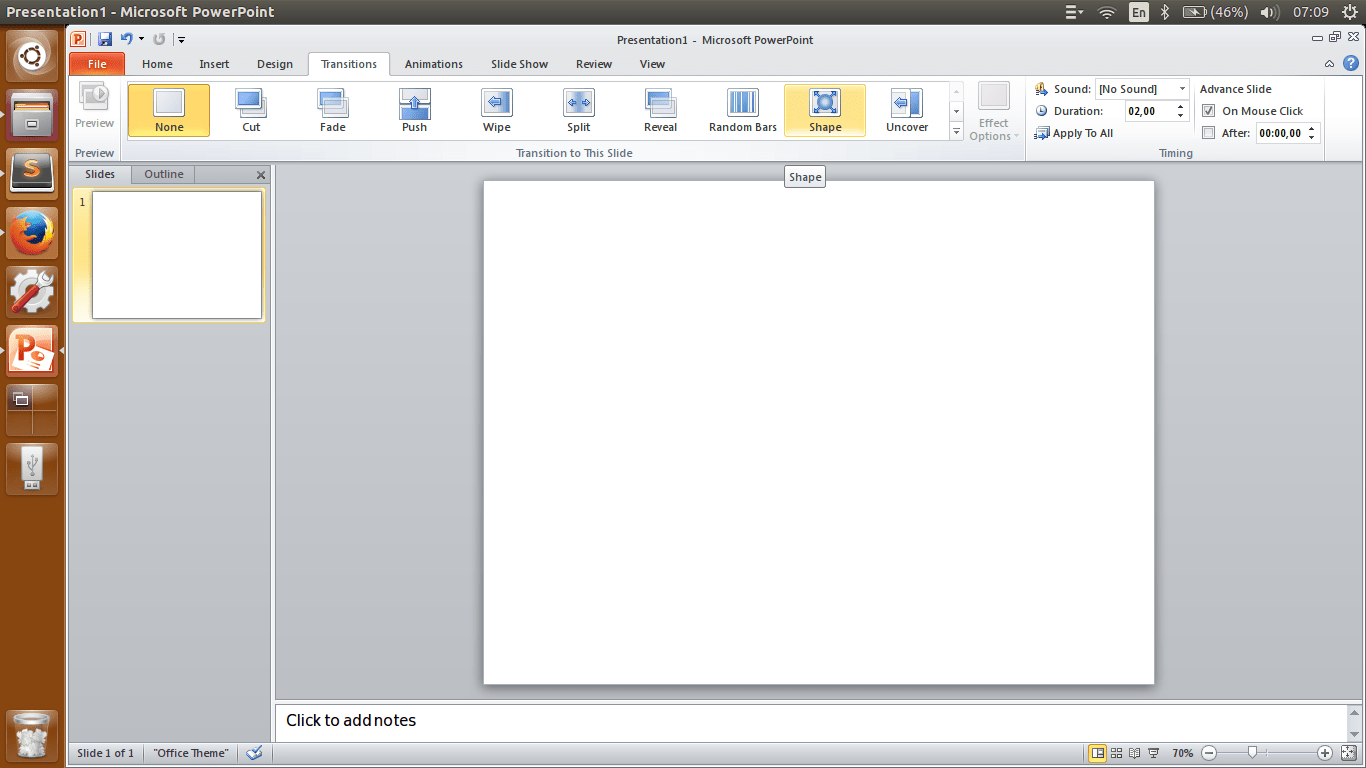Enable the After advance checkbox

1209,133
